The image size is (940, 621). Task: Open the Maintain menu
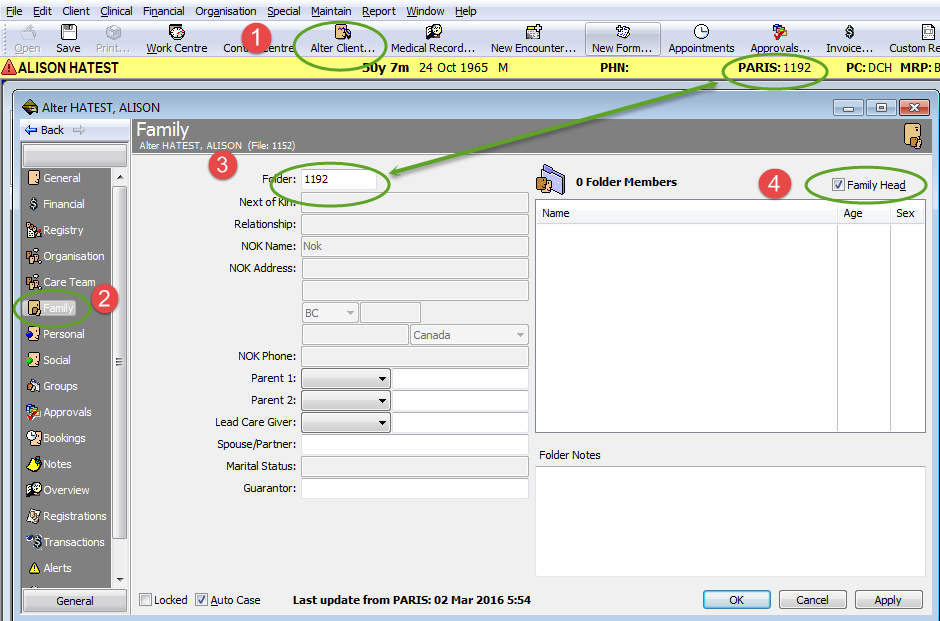pos(330,11)
